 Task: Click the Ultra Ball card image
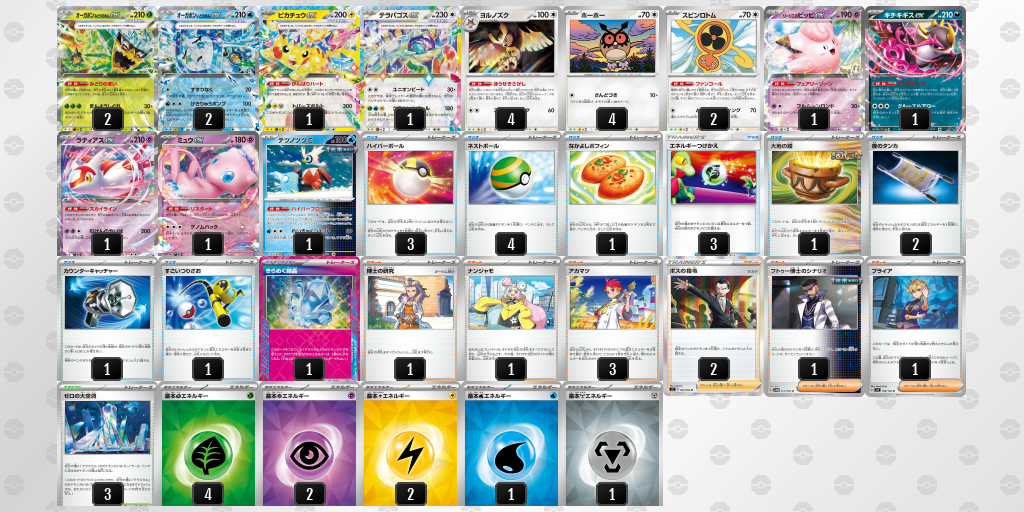pos(410,177)
